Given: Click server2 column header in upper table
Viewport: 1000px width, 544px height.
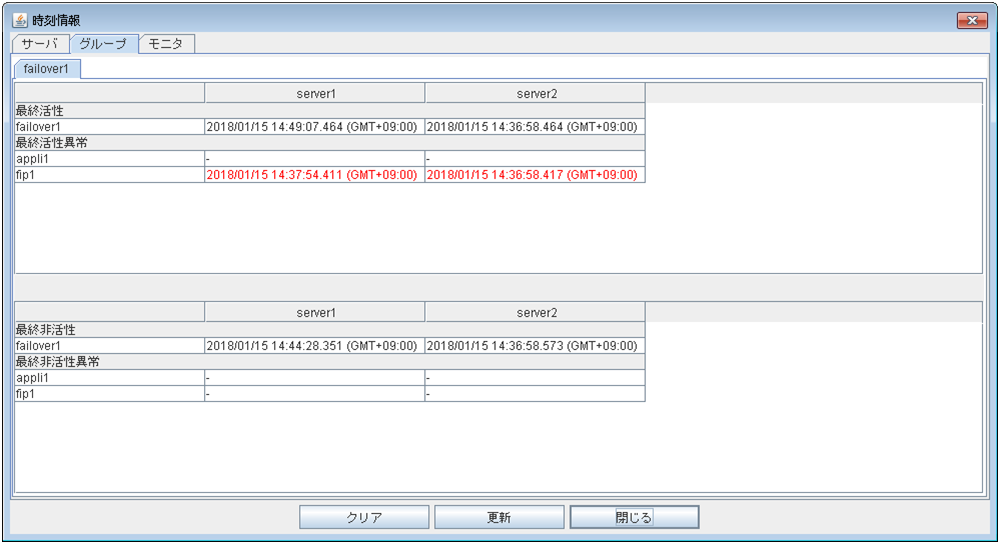Looking at the screenshot, I should click(535, 93).
